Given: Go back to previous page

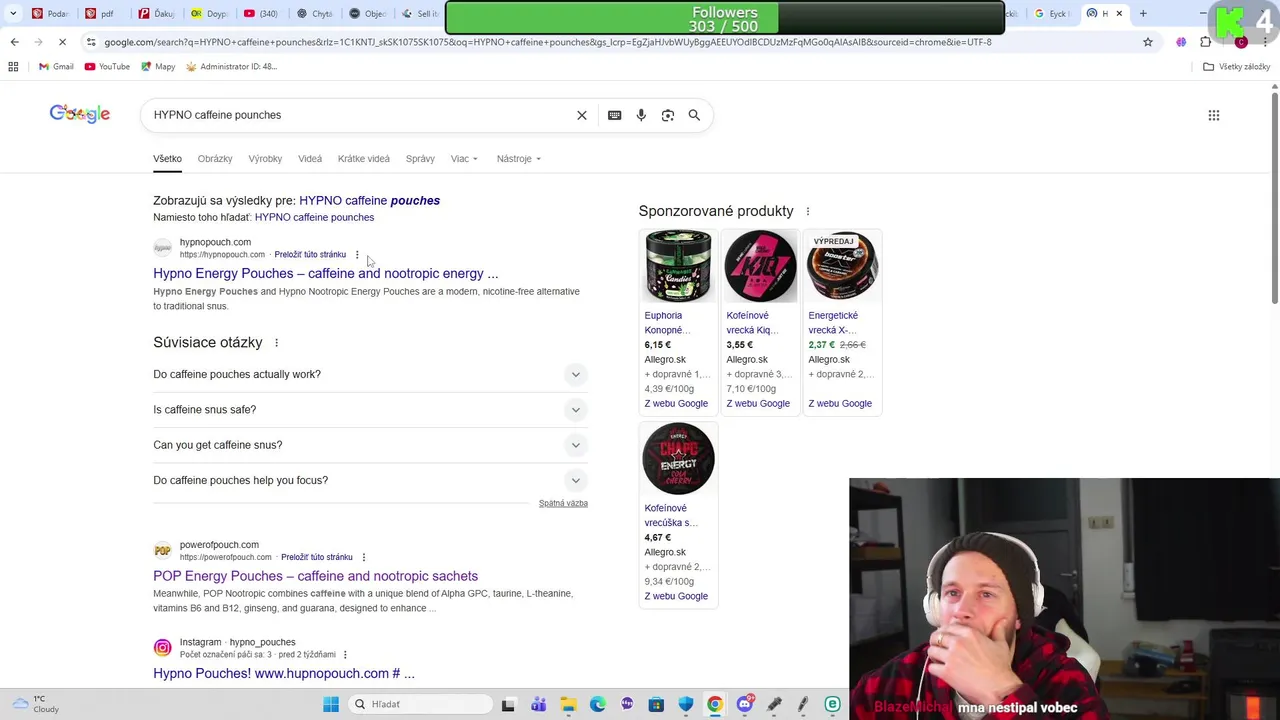Looking at the screenshot, I should 14,42.
